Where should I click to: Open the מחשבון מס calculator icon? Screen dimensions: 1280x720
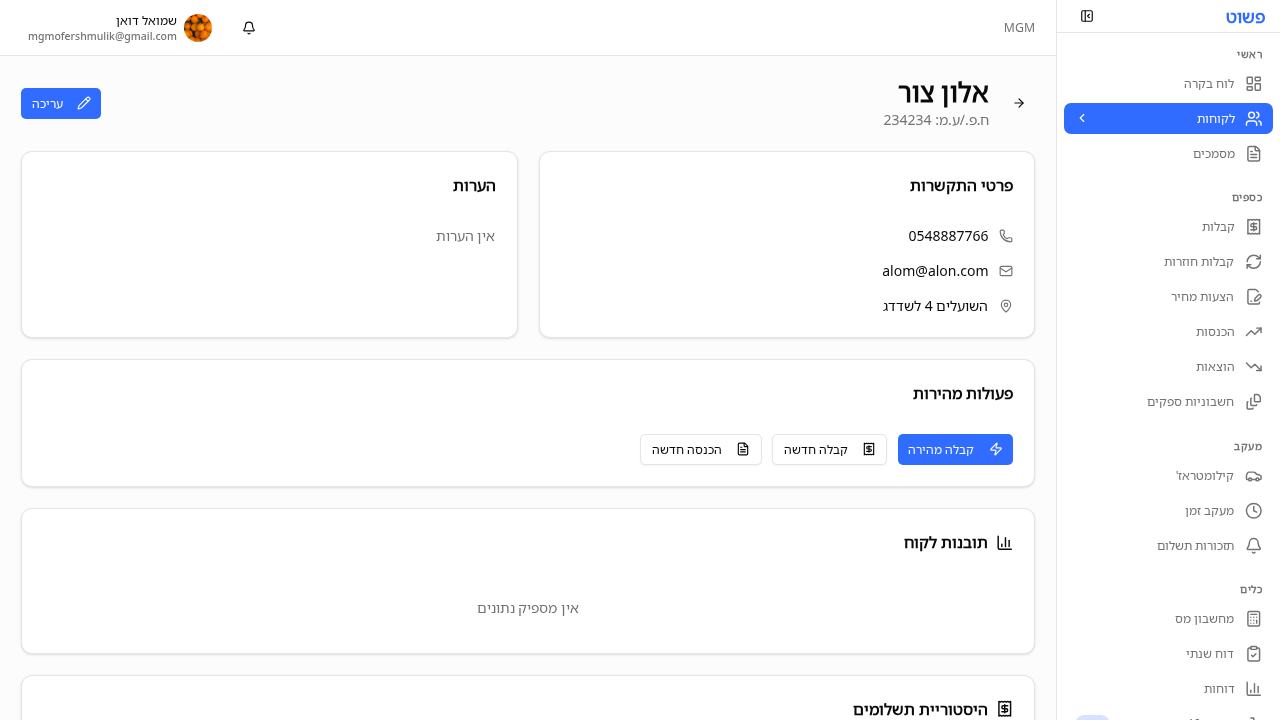(1254, 618)
